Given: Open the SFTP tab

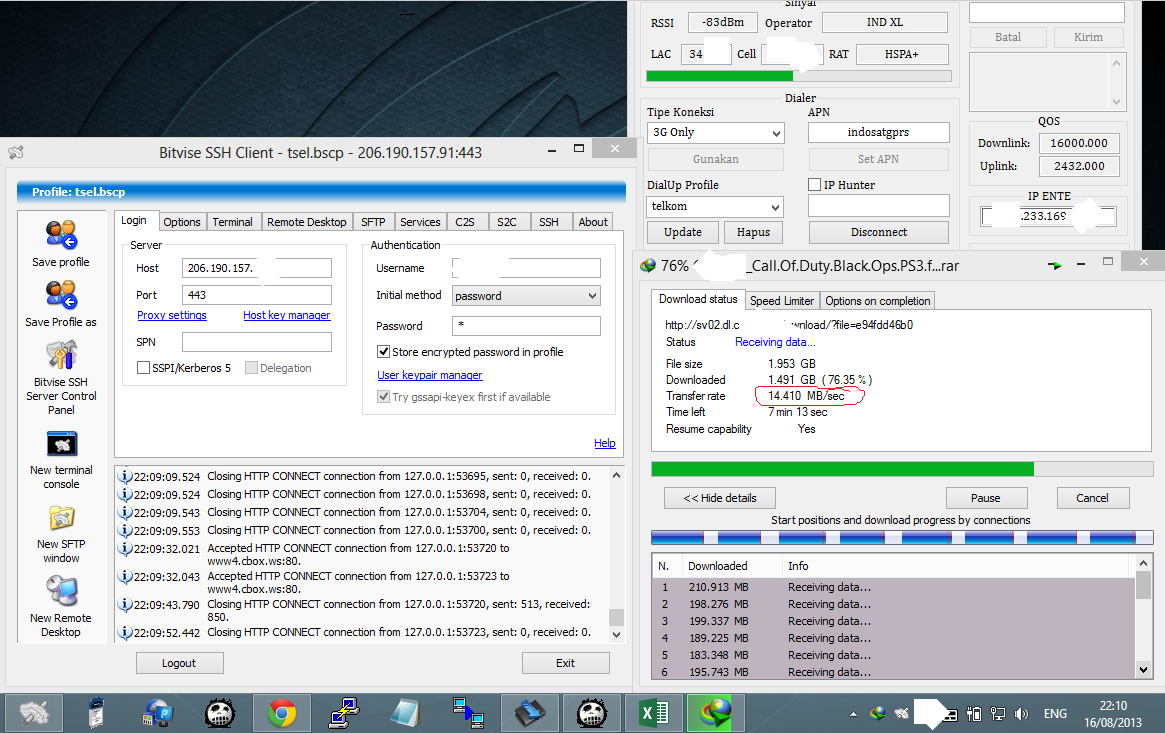Looking at the screenshot, I should [x=373, y=222].
